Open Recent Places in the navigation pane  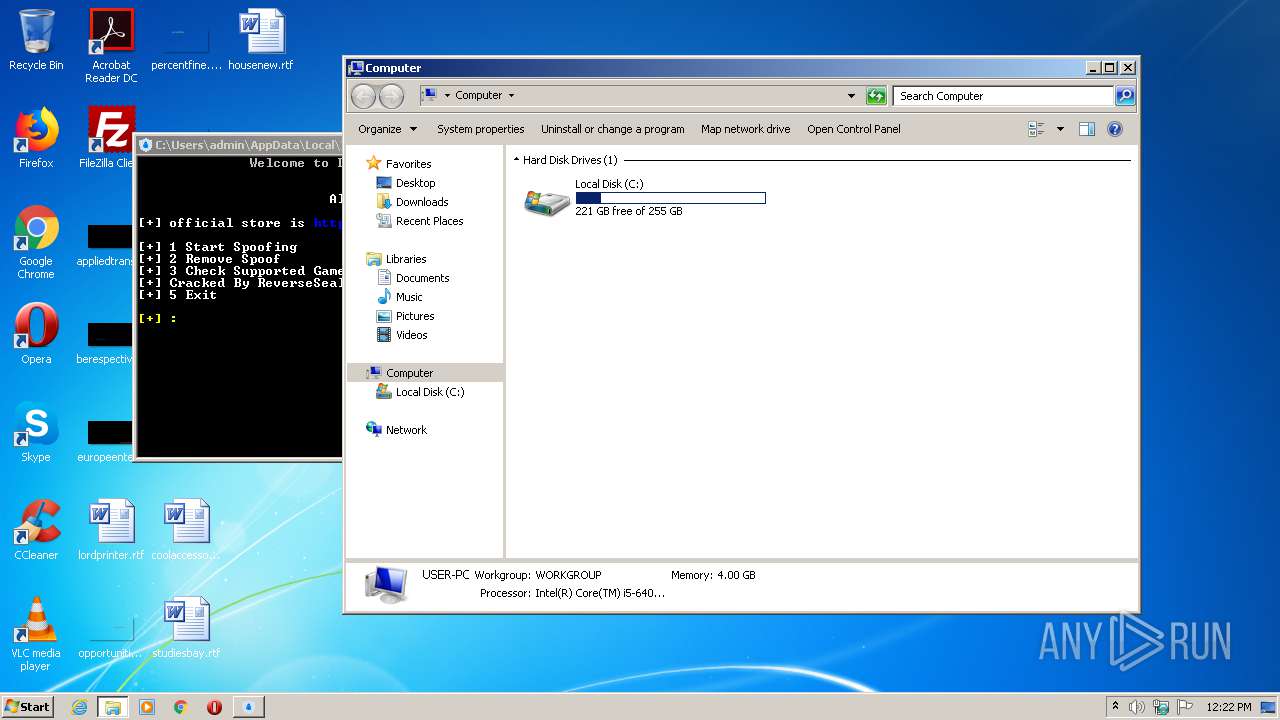click(x=429, y=221)
